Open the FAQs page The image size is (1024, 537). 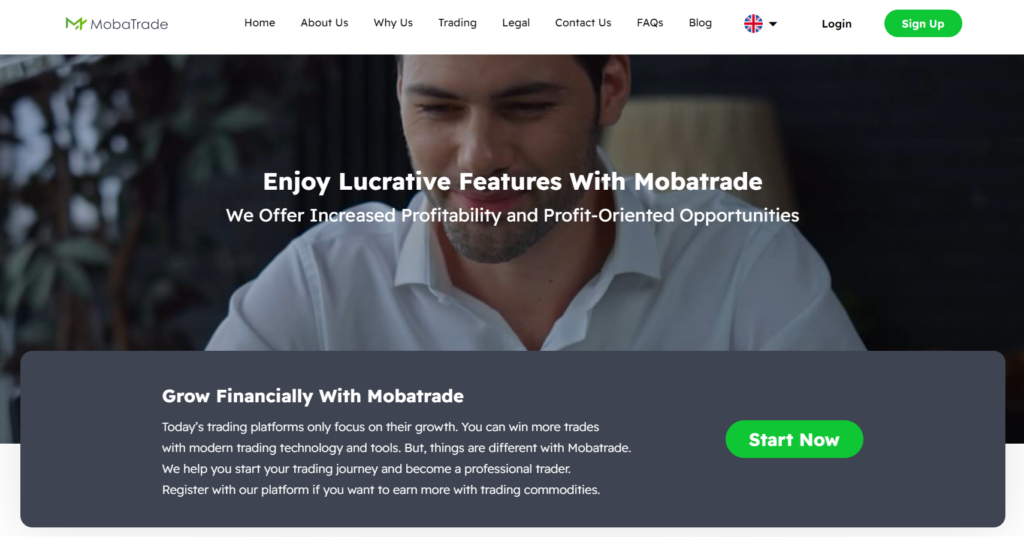point(650,23)
